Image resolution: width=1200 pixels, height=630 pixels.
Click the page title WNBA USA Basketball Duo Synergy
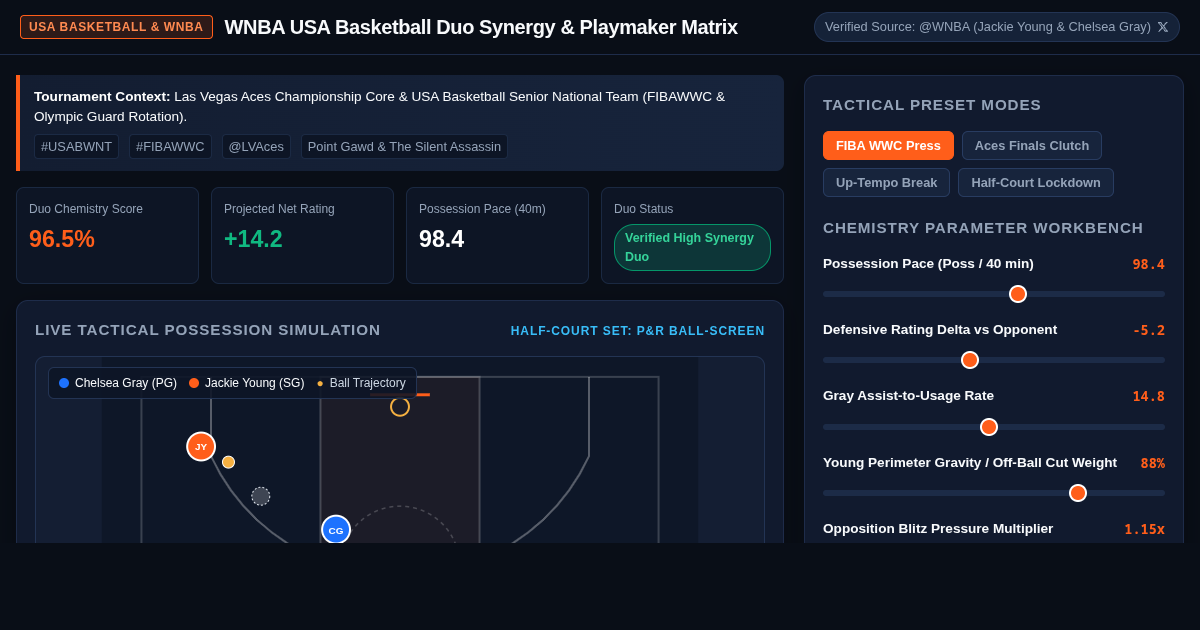click(481, 27)
